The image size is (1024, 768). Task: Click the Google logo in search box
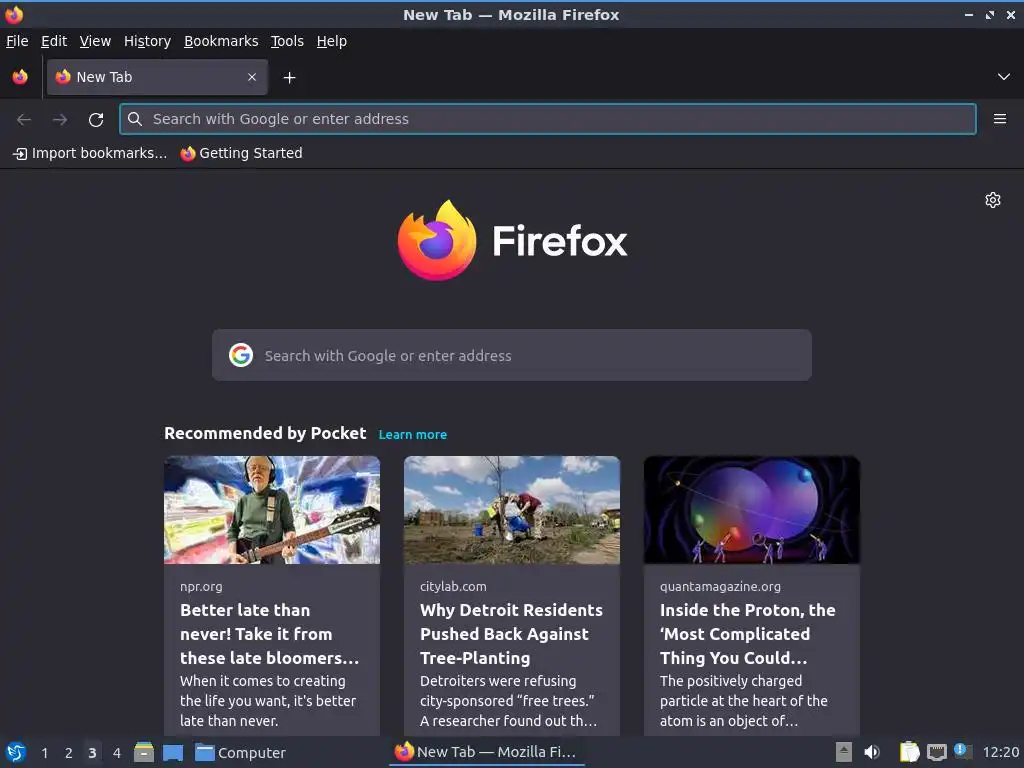[x=241, y=355]
